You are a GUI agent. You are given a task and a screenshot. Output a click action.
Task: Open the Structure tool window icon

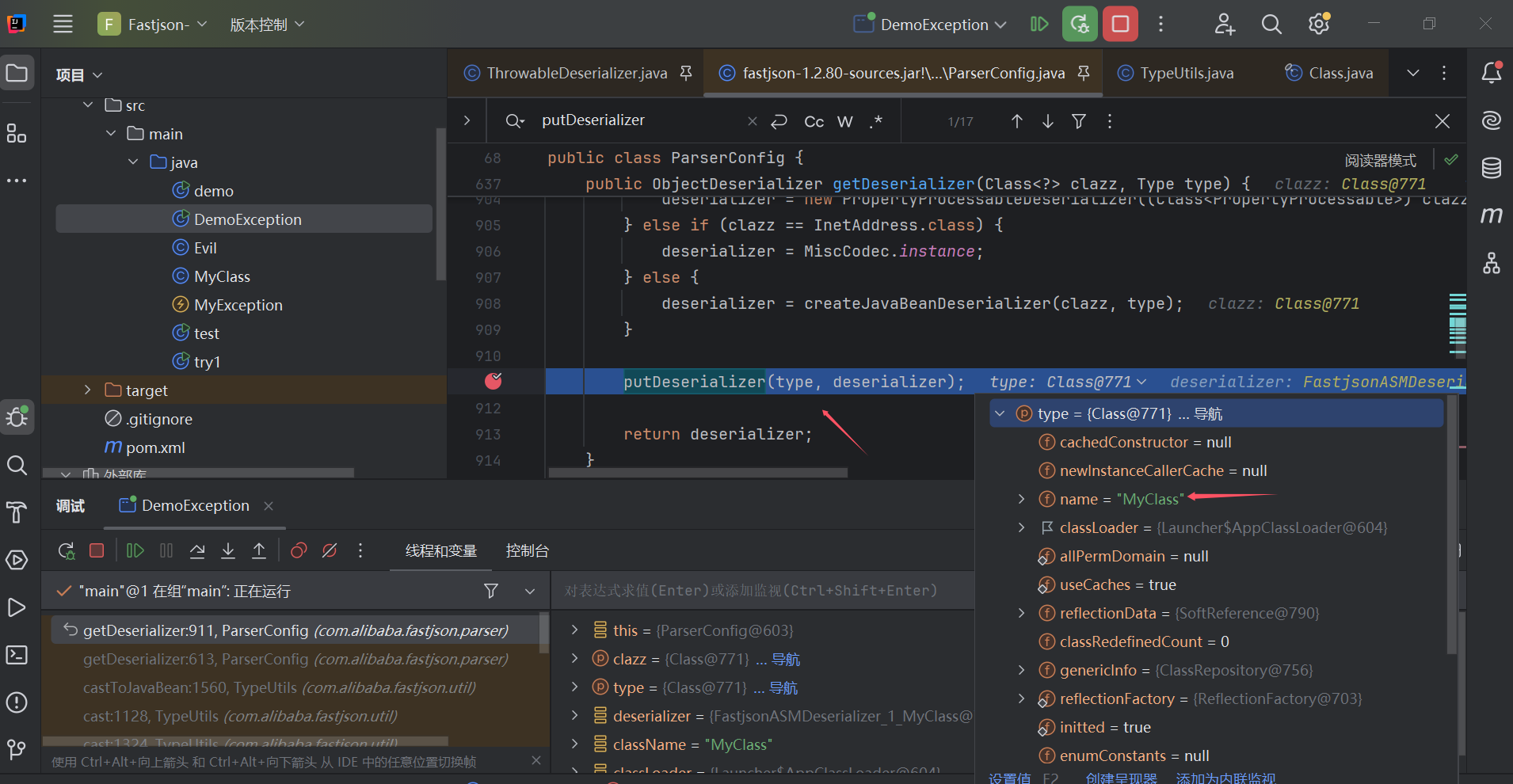(17, 133)
